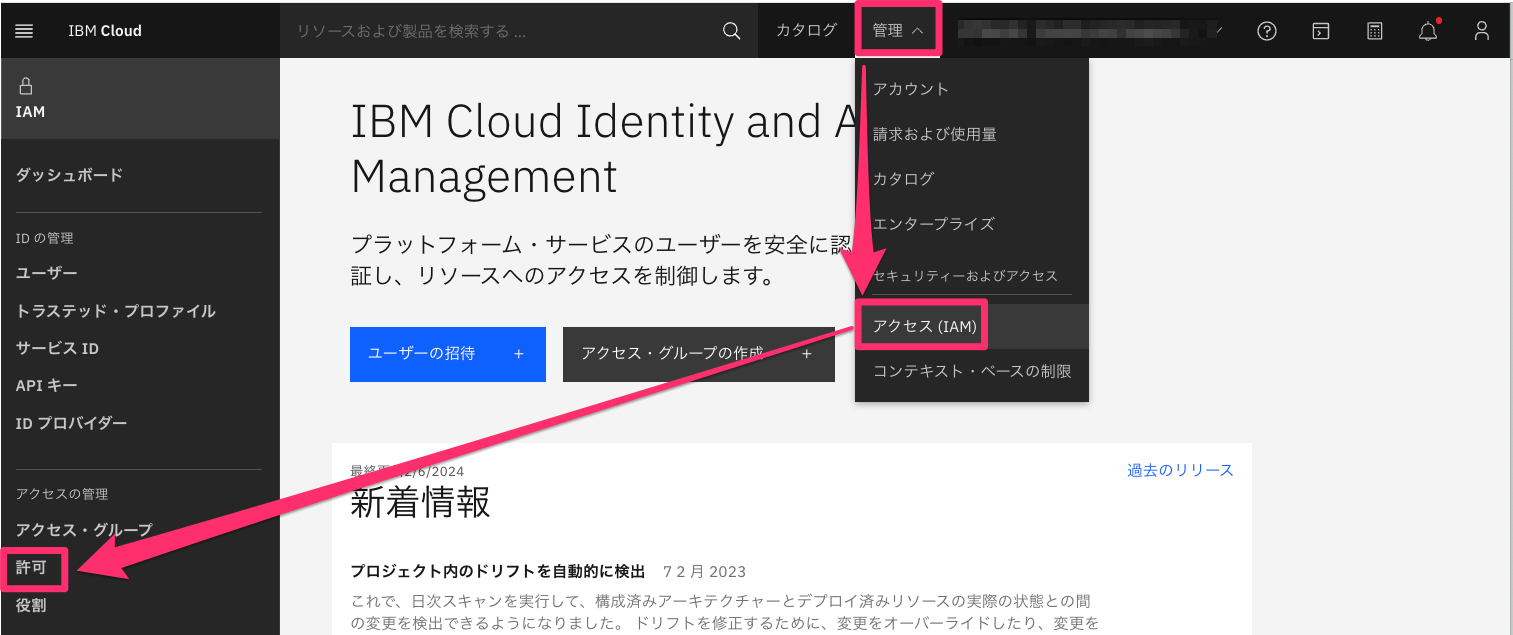The height and width of the screenshot is (635, 1513).
Task: Open 役割 in sidebar
Action: pyautogui.click(x=31, y=605)
